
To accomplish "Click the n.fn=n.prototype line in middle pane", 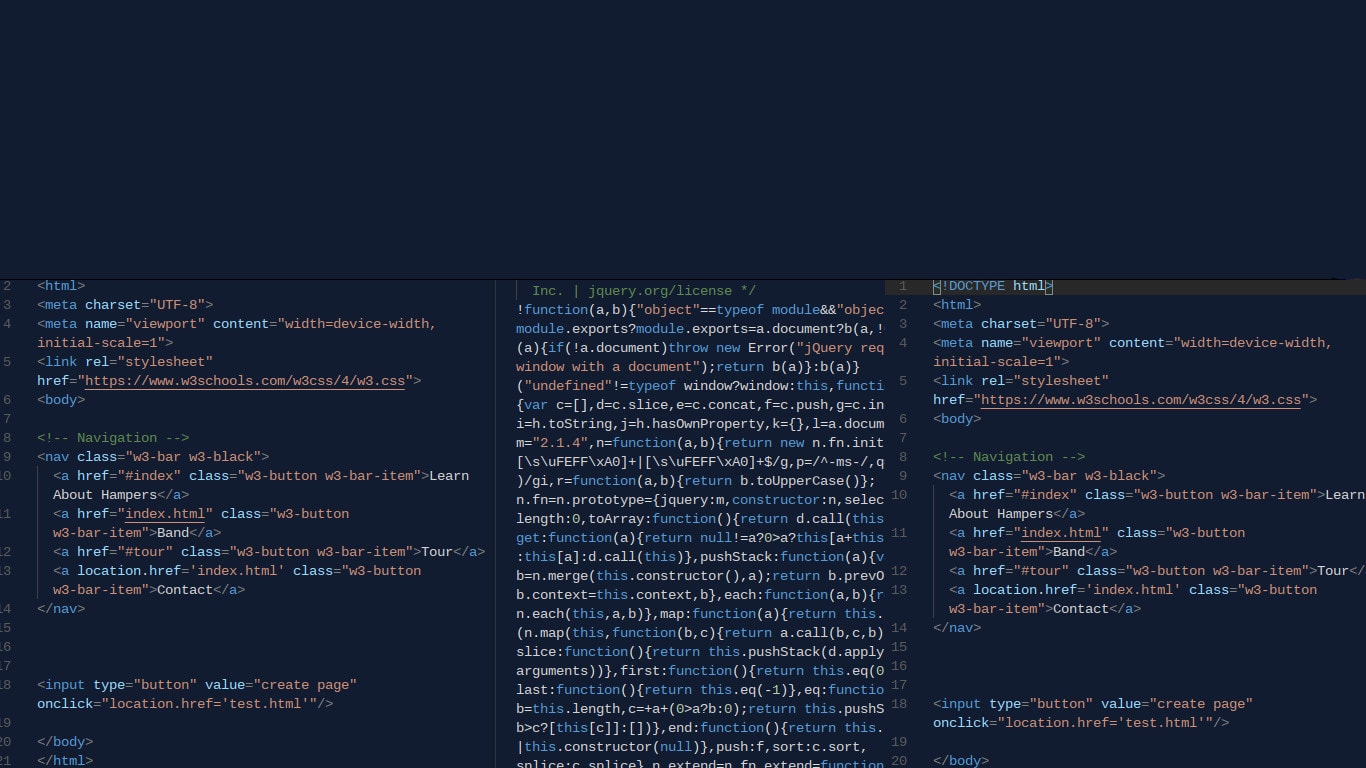I will coord(700,500).
